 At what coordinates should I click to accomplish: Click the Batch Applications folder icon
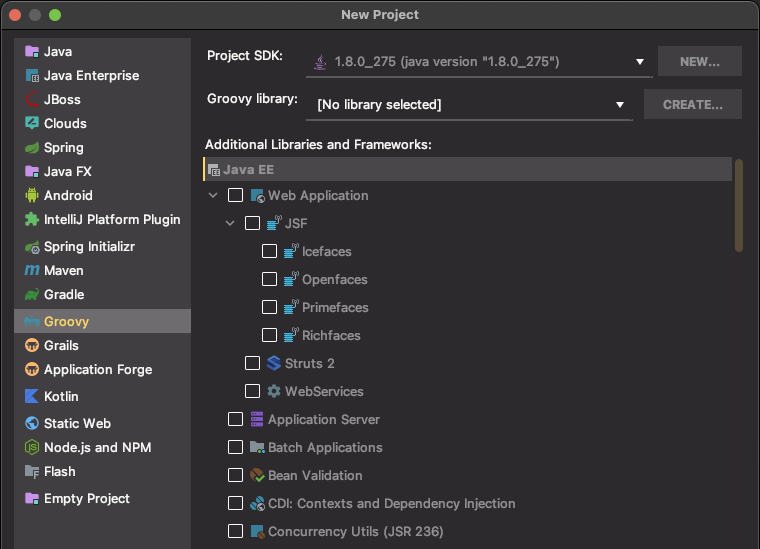257,447
